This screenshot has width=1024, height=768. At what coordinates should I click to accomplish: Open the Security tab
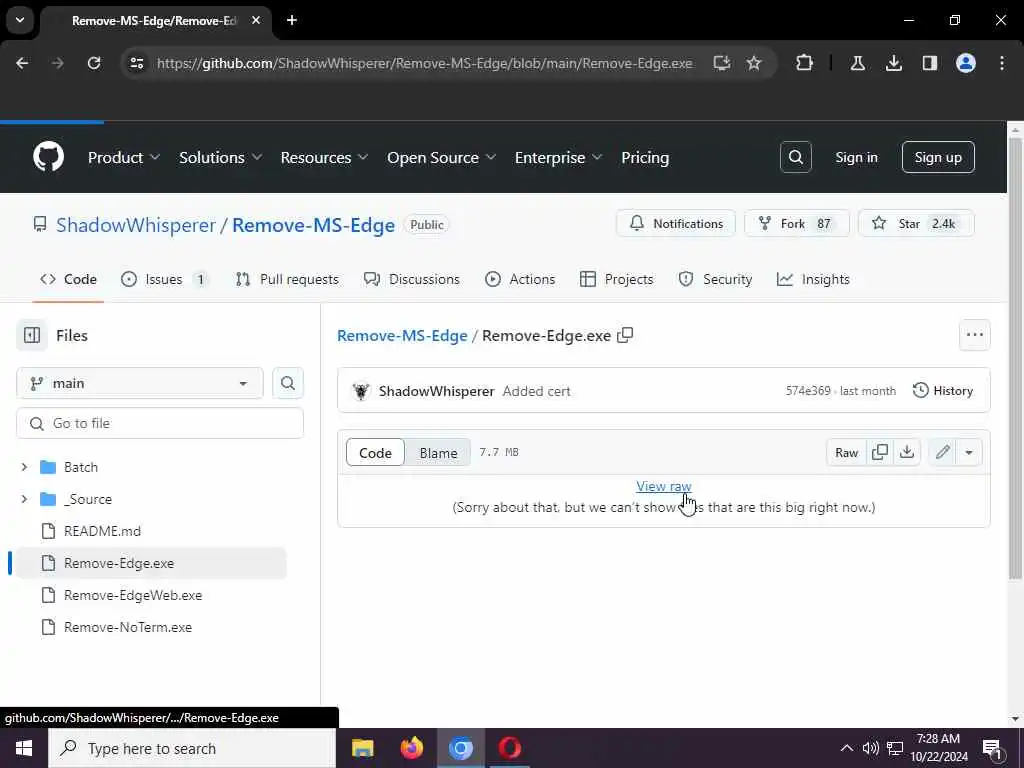715,280
